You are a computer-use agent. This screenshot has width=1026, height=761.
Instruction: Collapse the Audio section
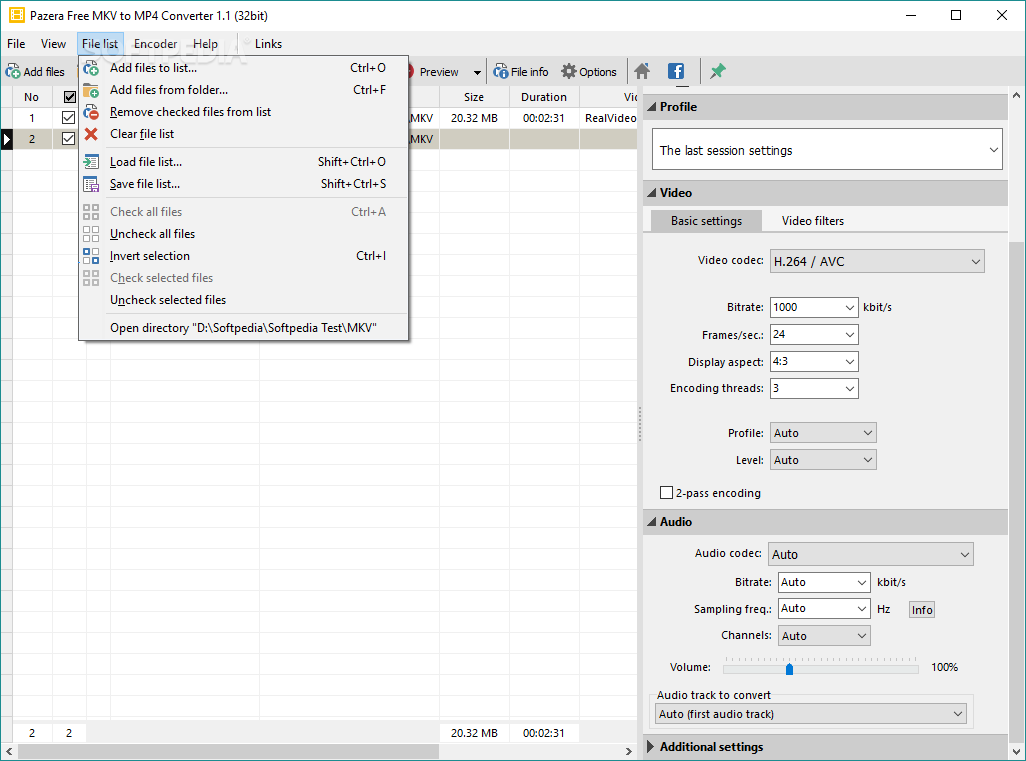pos(652,522)
